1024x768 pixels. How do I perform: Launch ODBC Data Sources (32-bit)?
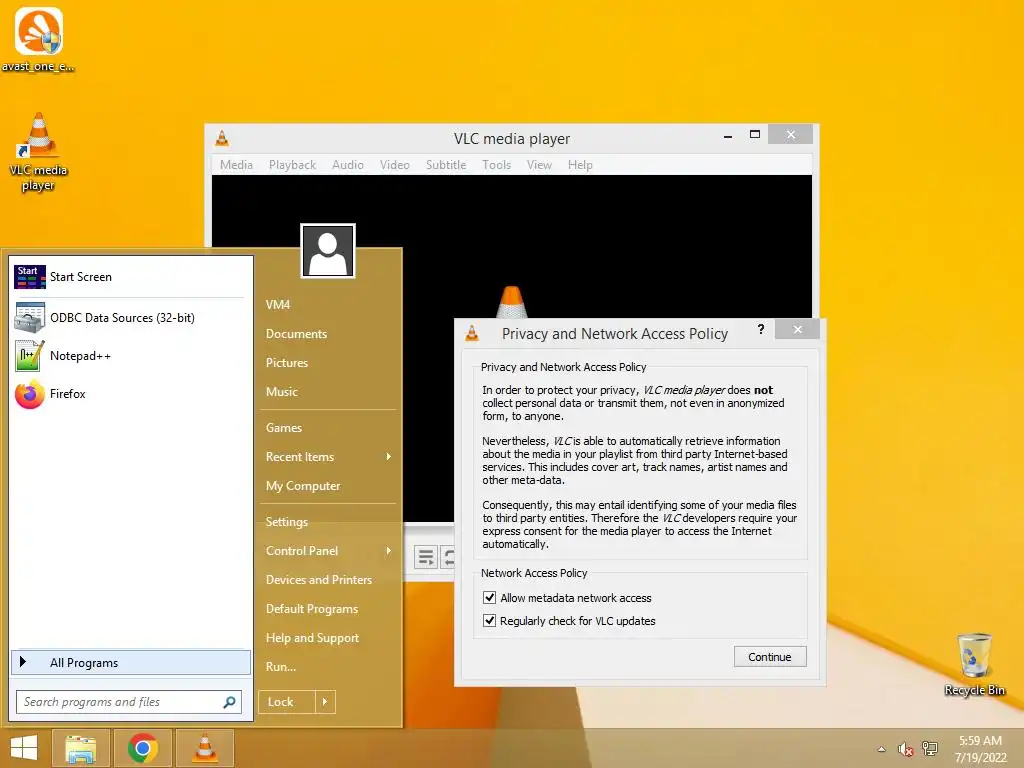pyautogui.click(x=131, y=317)
